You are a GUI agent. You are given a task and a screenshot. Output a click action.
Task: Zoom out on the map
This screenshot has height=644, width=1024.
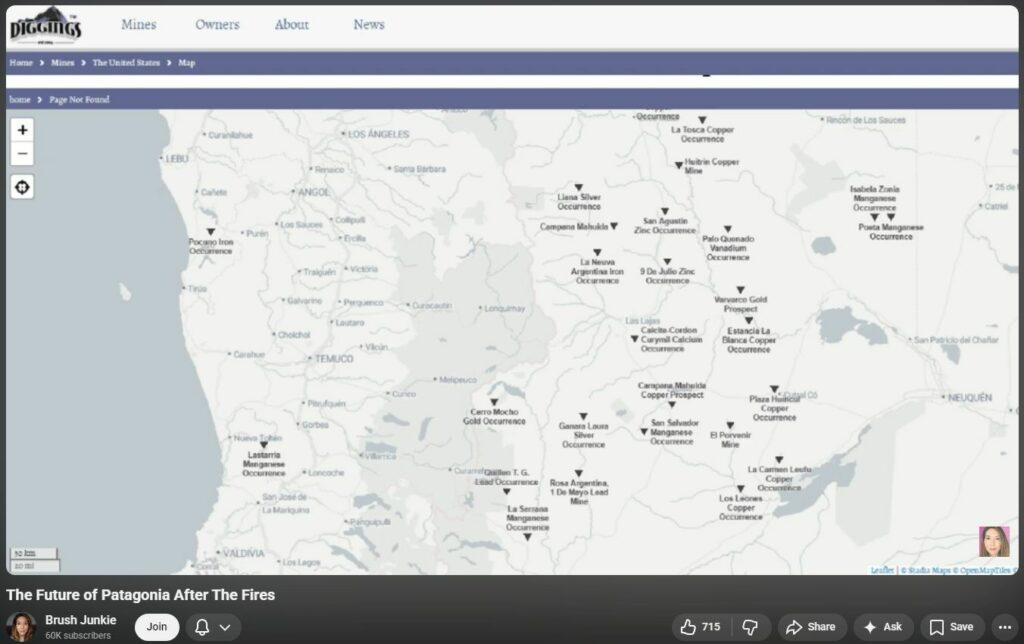(x=22, y=154)
